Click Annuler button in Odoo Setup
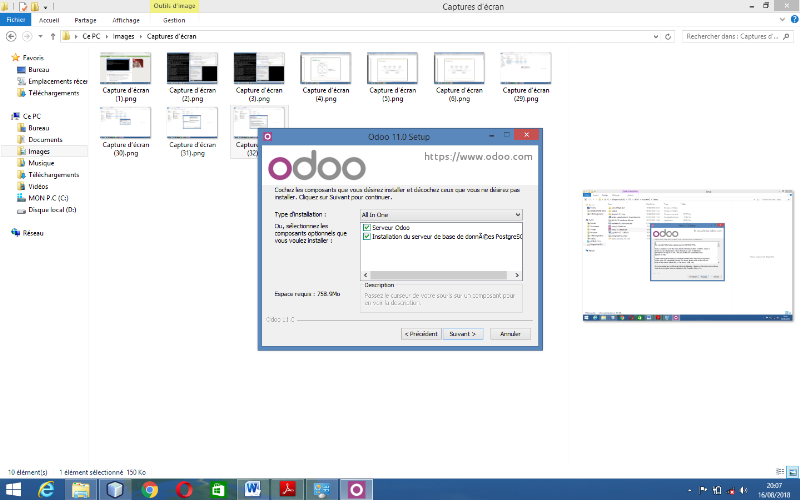800x500 pixels. point(510,334)
